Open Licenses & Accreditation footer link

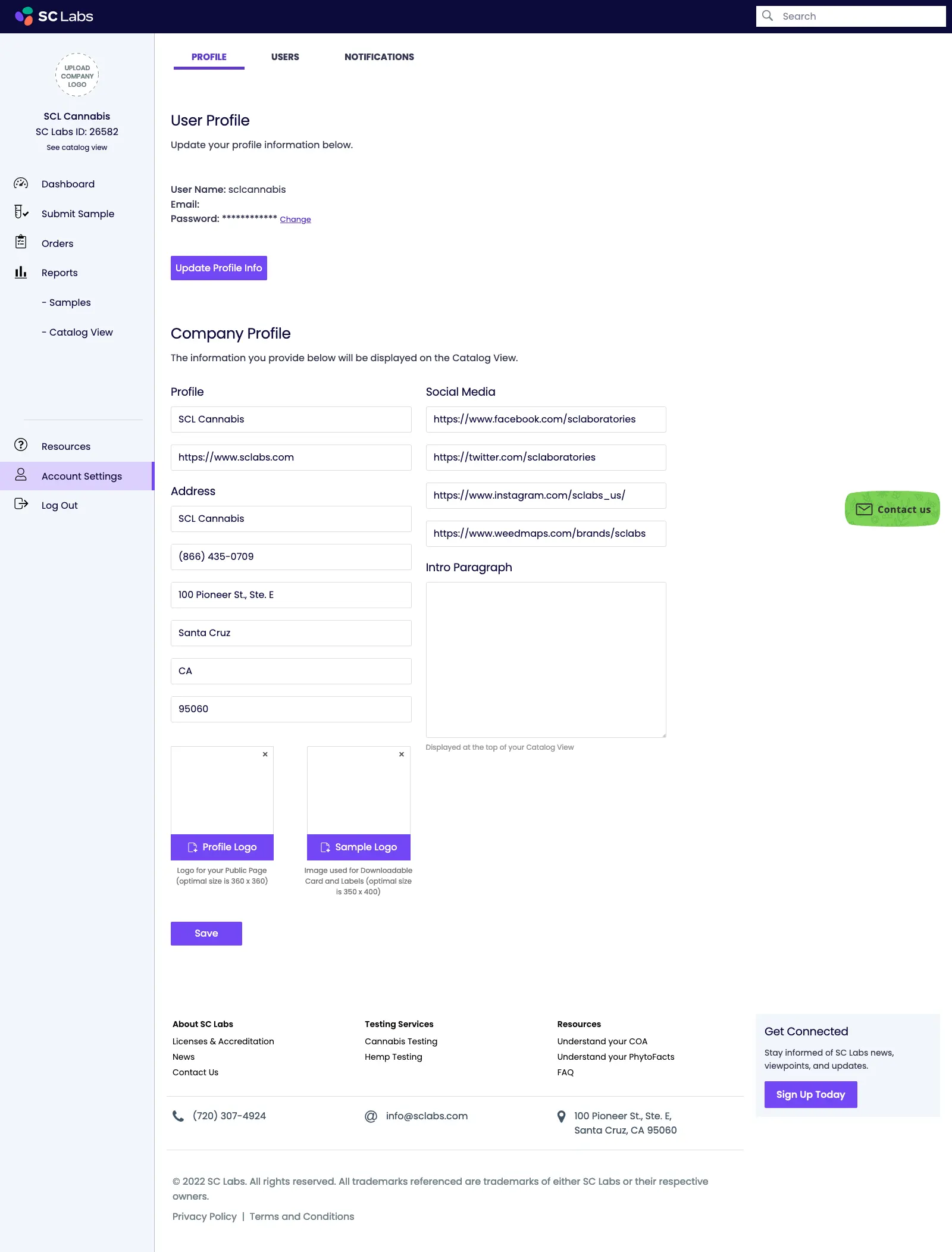[223, 1041]
